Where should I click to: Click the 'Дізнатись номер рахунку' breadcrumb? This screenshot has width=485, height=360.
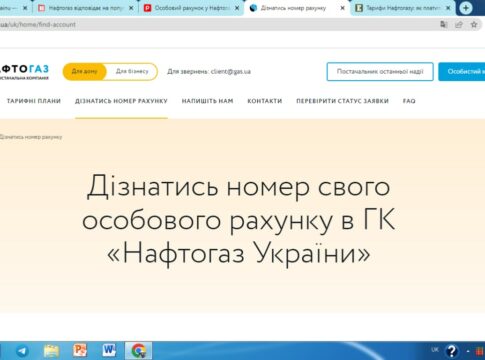[31, 137]
